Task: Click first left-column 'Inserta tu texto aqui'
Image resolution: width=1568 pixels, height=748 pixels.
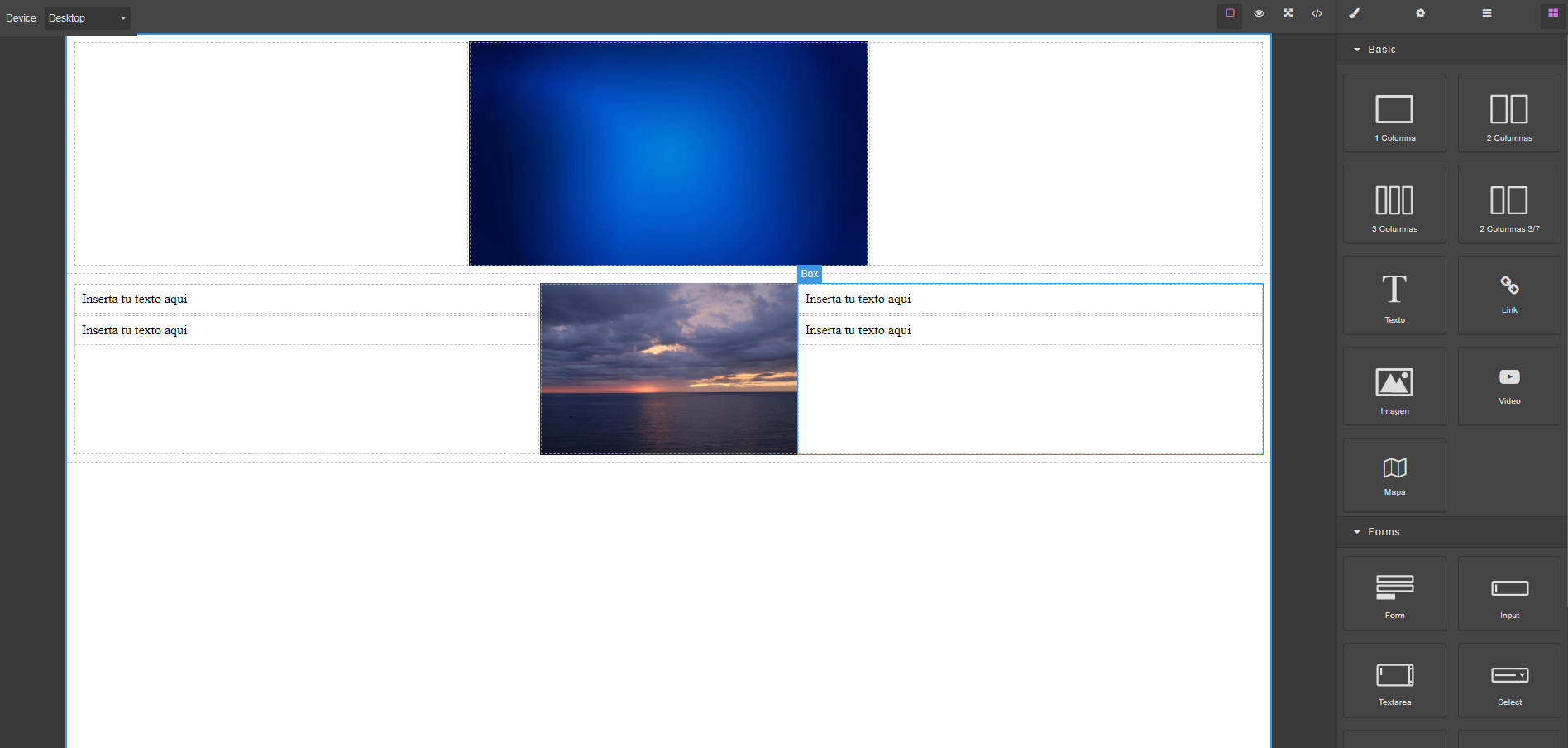Action: [x=135, y=300]
